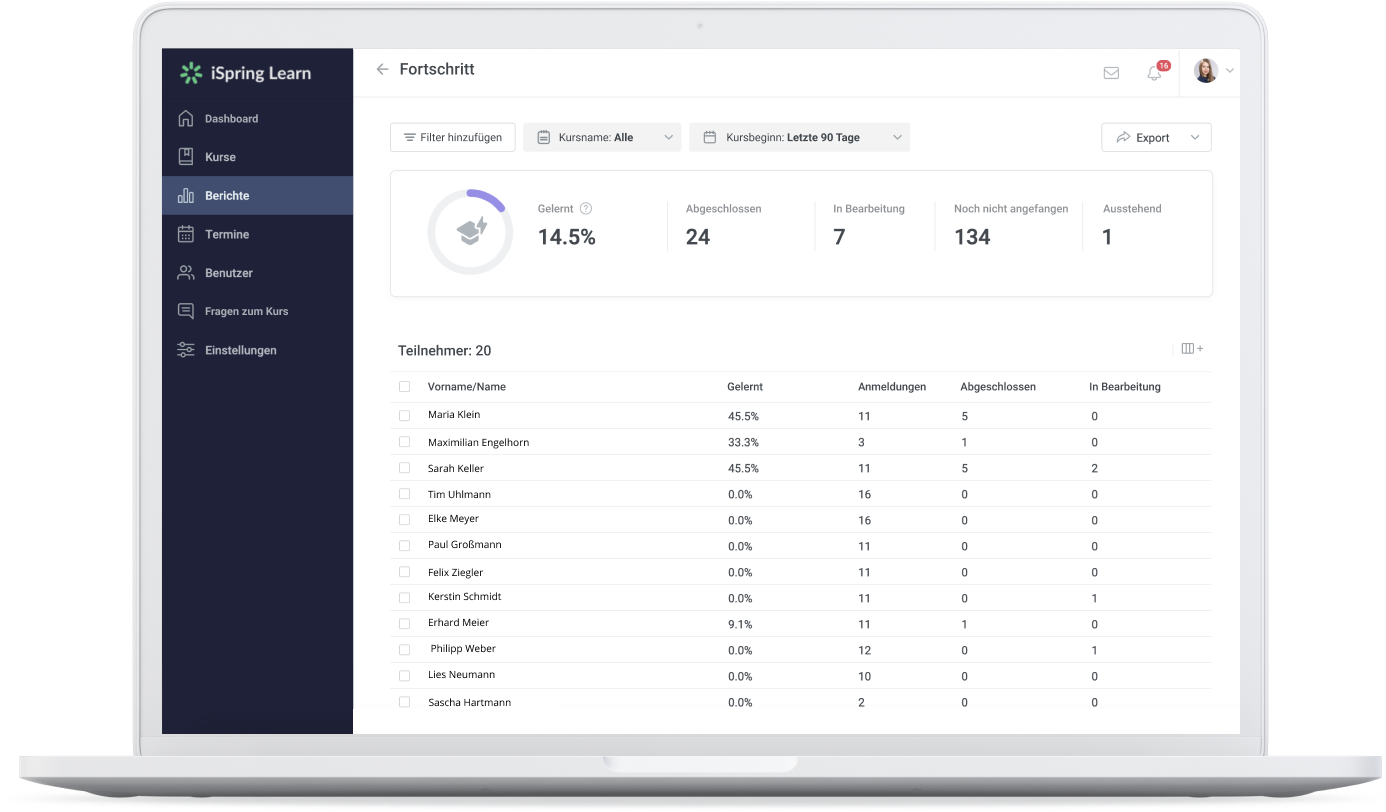This screenshot has width=1386, height=812.
Task: Open the Kursname: Alle dropdown
Action: [x=601, y=137]
